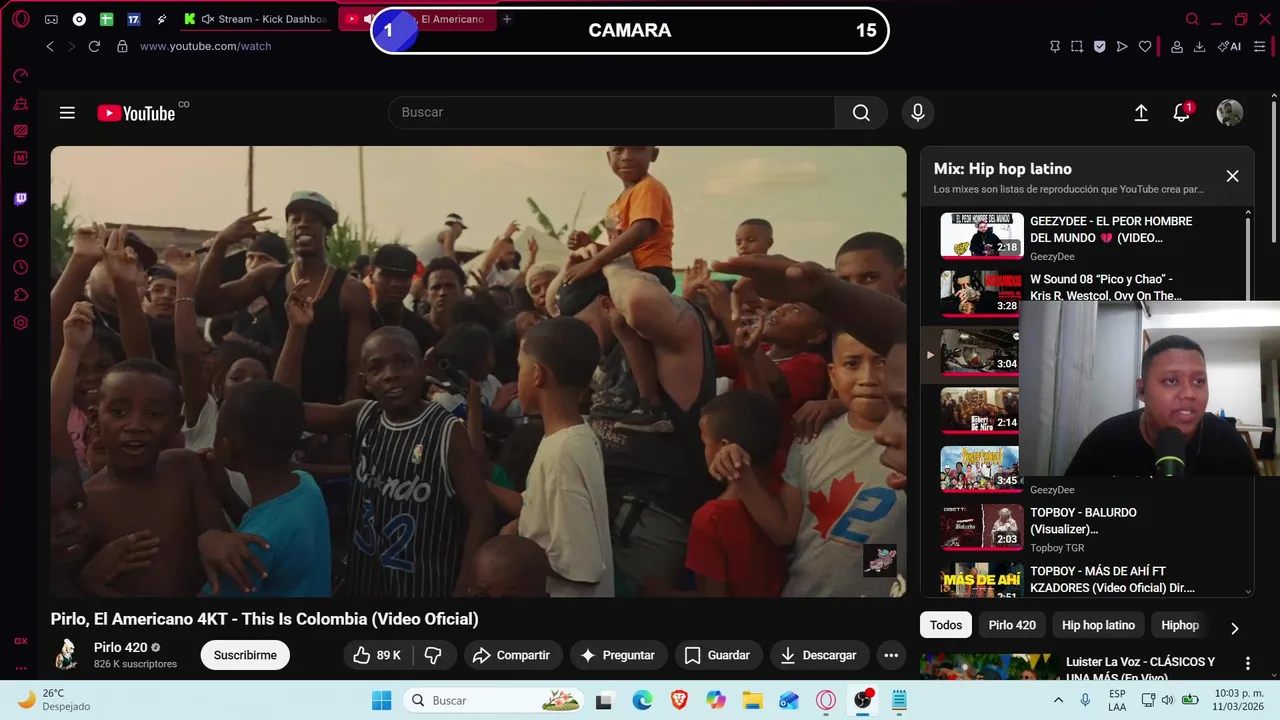
Task: Open OBS Studio from taskbar
Action: pos(862,700)
